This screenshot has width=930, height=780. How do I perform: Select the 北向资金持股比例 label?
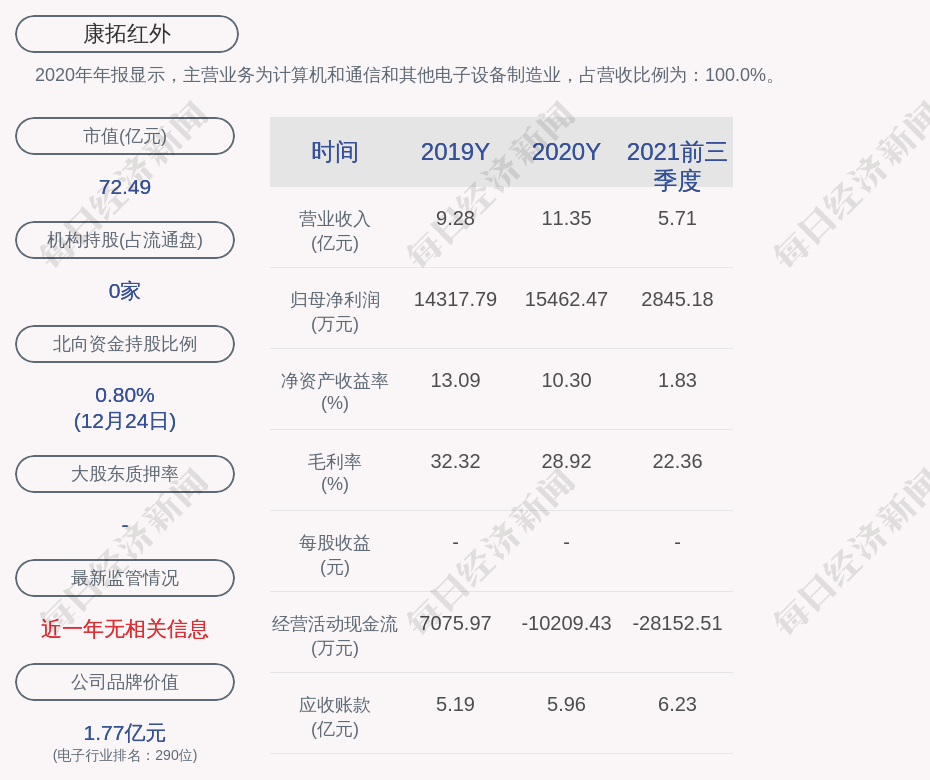point(125,344)
